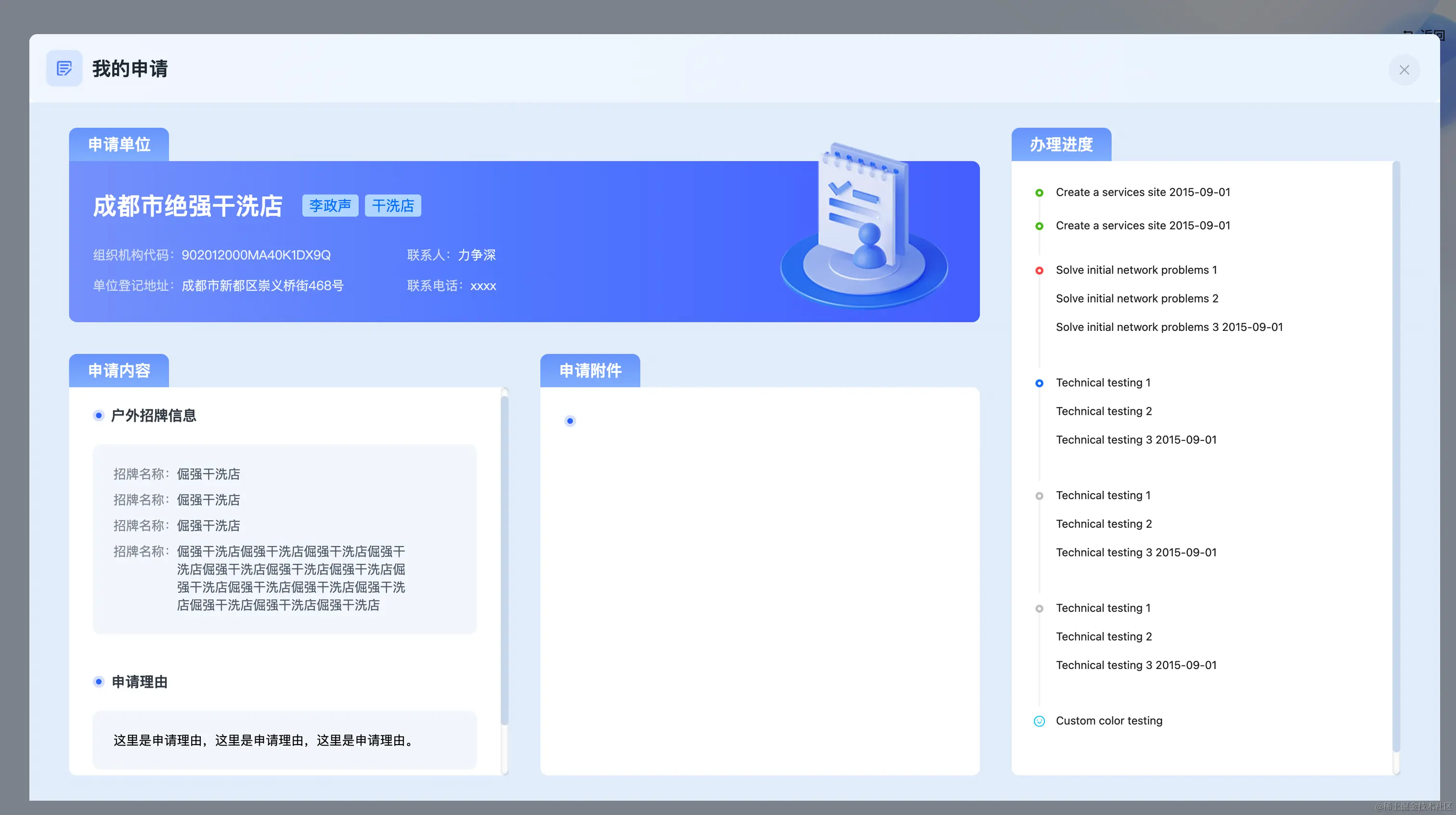The width and height of the screenshot is (1456, 815).
Task: Click the 李政声 tag
Action: pyautogui.click(x=330, y=205)
